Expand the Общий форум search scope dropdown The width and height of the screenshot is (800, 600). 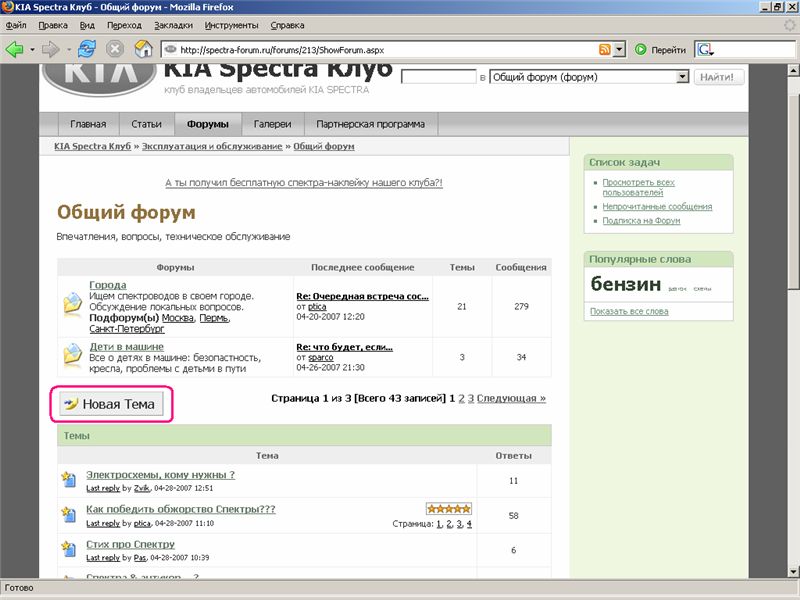pos(683,76)
